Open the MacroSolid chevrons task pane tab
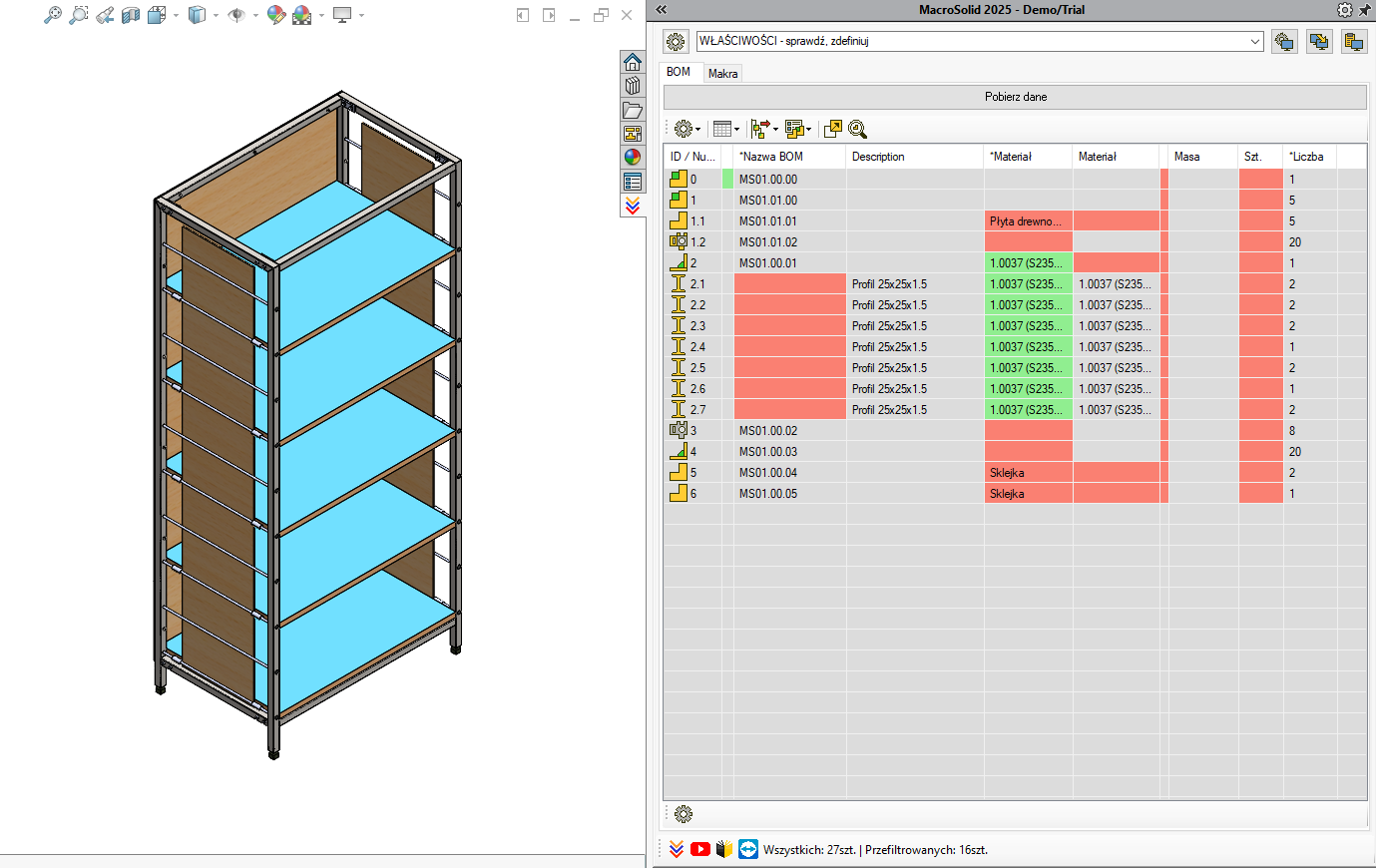This screenshot has width=1376, height=868. point(633,206)
